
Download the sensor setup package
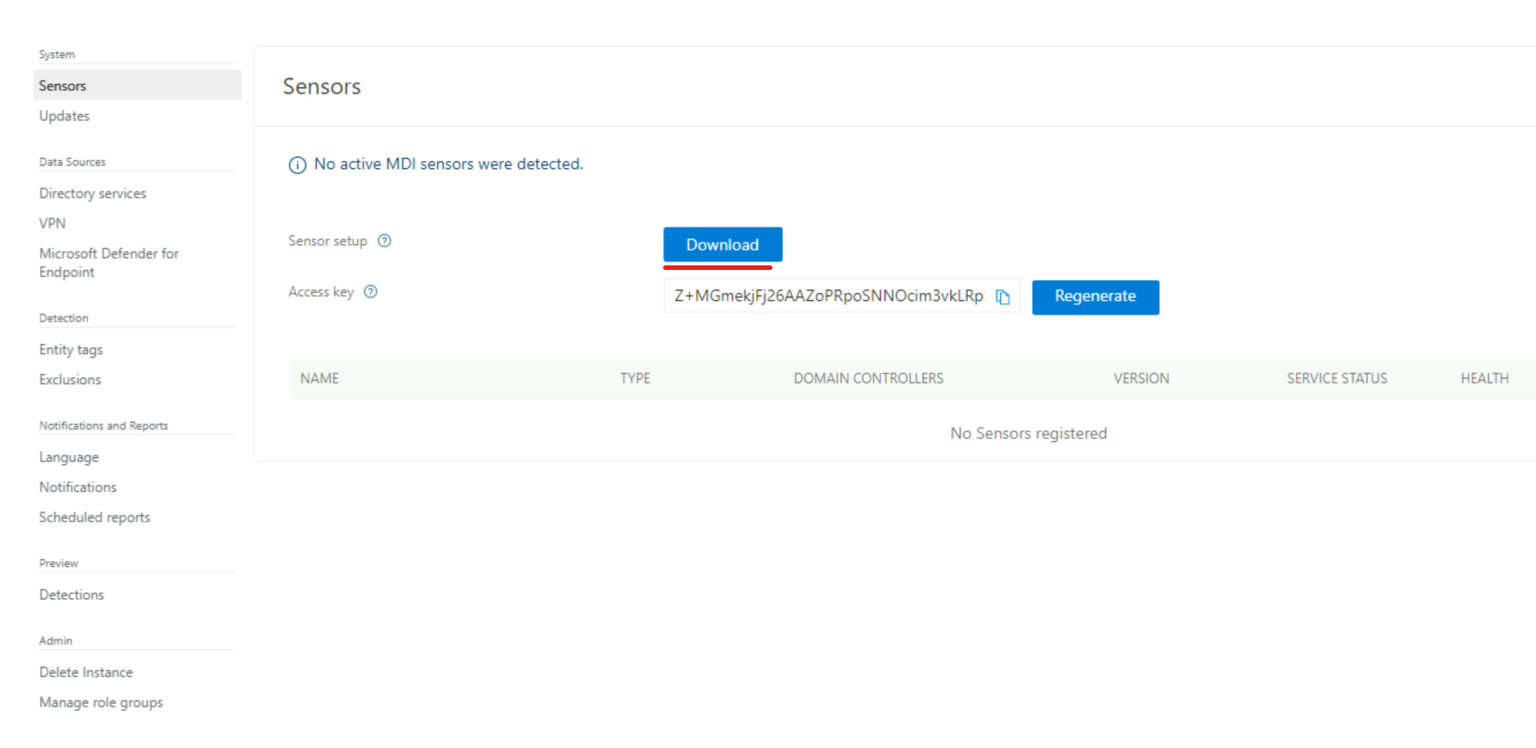click(722, 244)
